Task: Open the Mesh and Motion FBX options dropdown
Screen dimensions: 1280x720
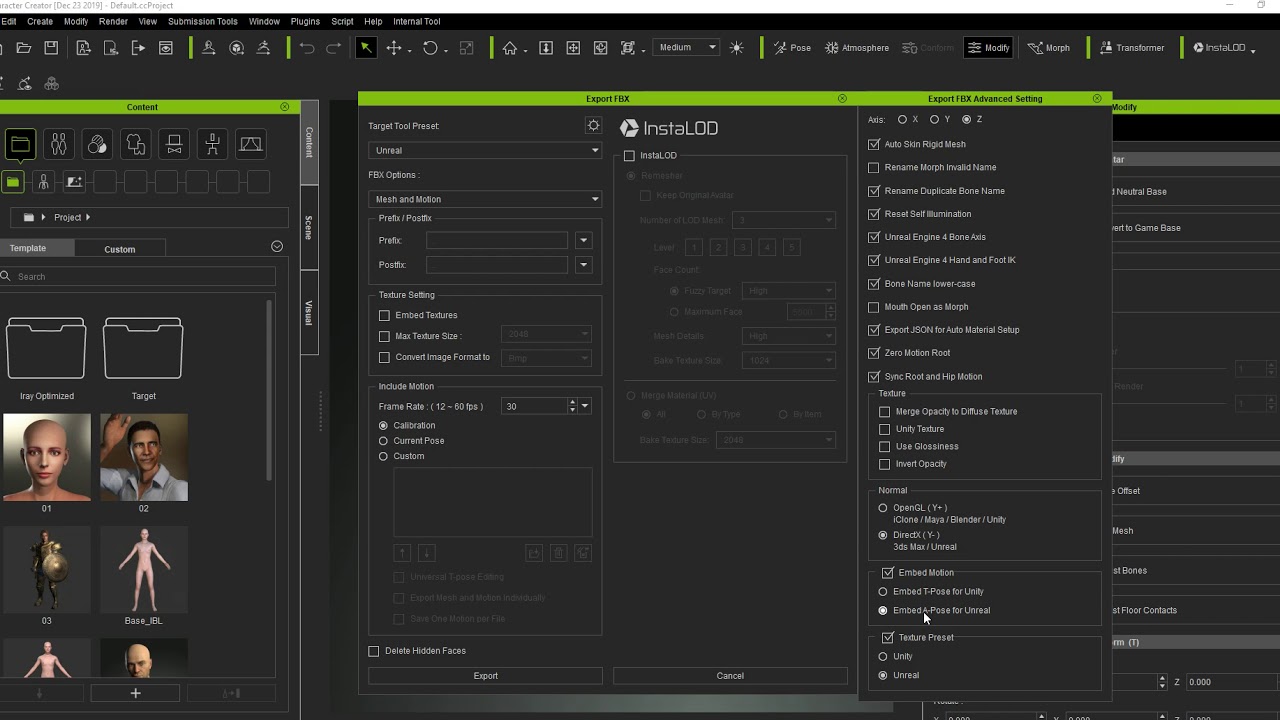Action: [x=485, y=199]
